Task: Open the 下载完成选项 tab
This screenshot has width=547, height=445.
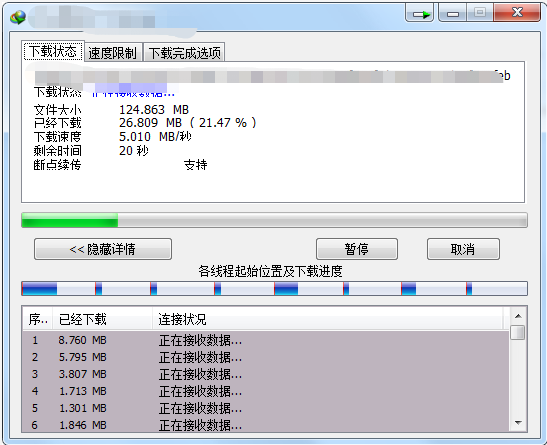Action: 184,53
